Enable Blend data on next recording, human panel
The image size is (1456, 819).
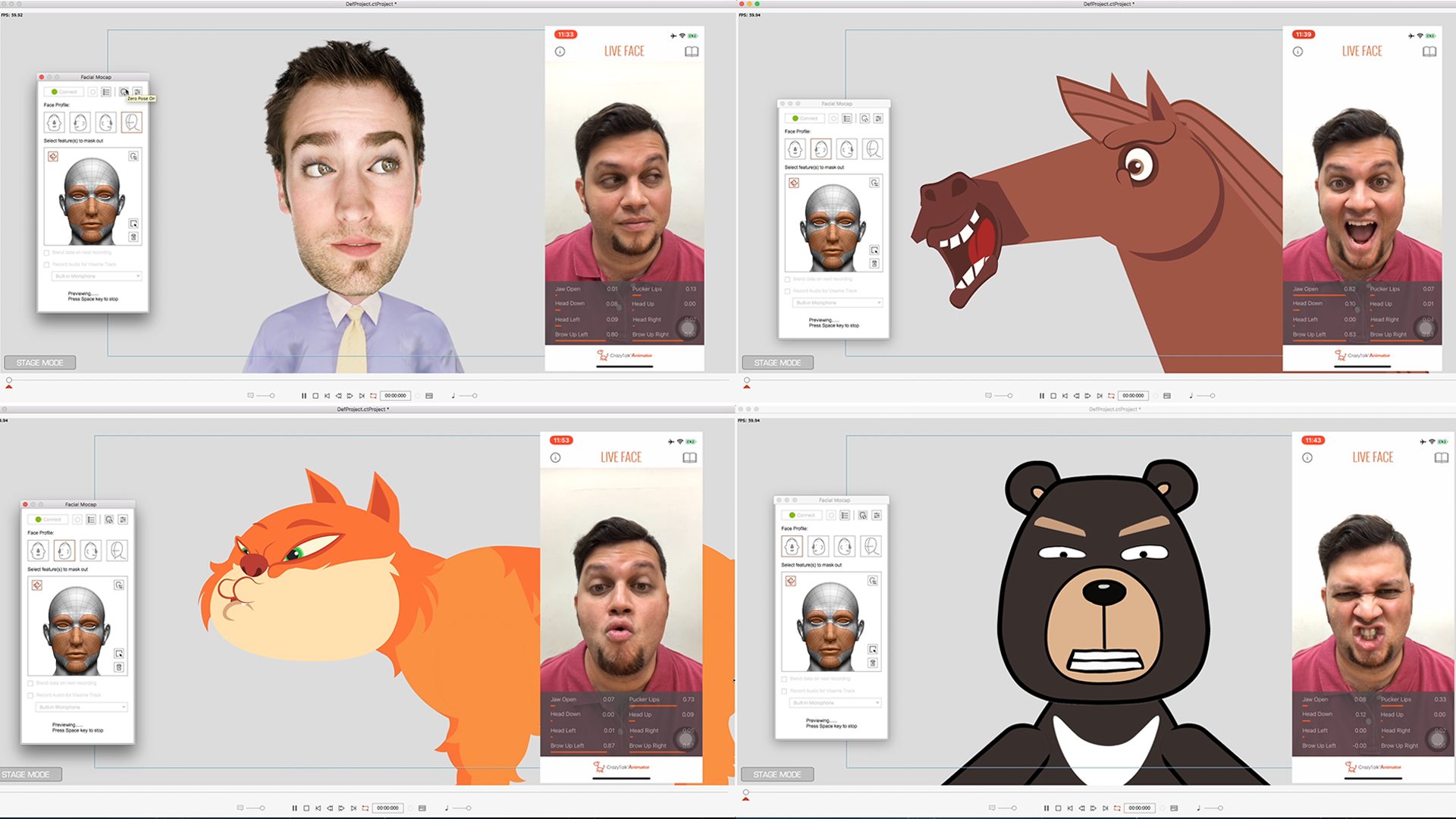47,253
